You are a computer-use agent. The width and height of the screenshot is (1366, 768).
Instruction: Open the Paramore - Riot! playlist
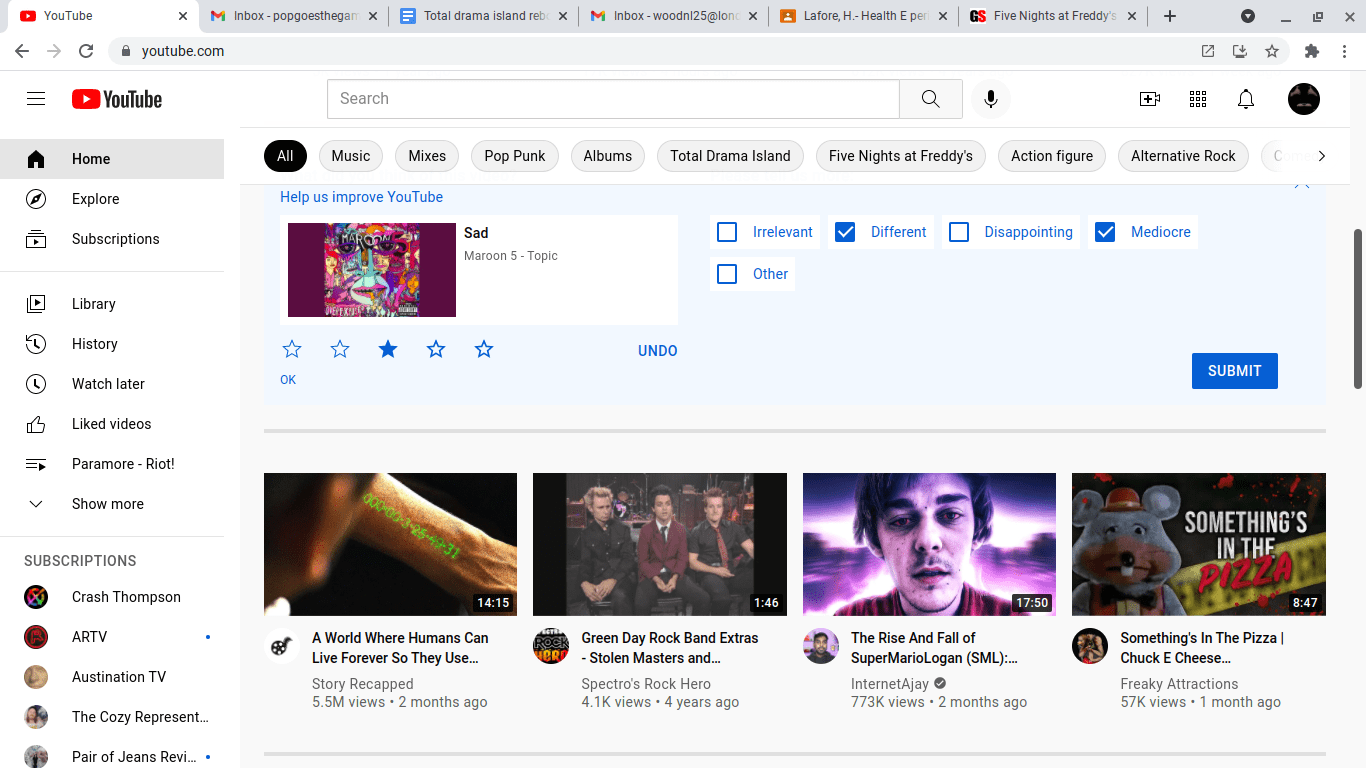(112, 464)
